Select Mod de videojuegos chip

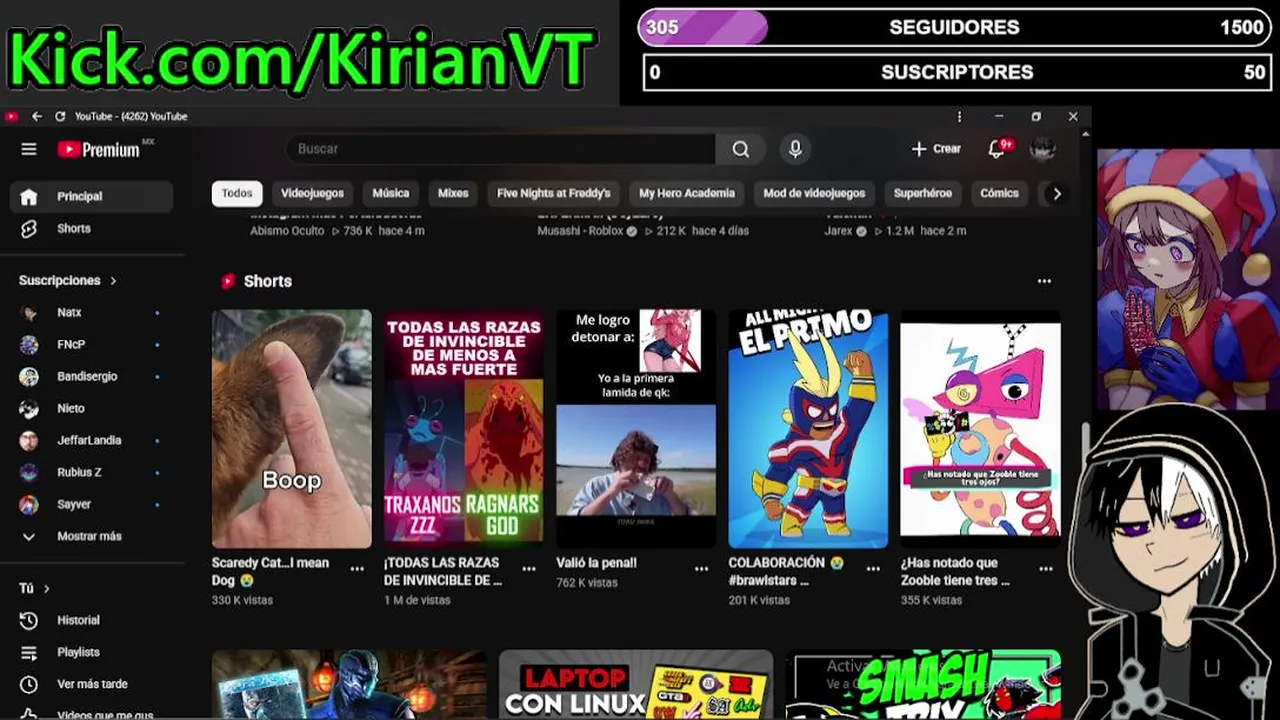[x=814, y=193]
